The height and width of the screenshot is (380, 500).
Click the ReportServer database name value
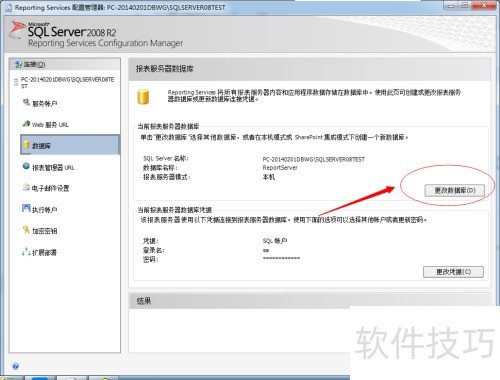point(280,168)
